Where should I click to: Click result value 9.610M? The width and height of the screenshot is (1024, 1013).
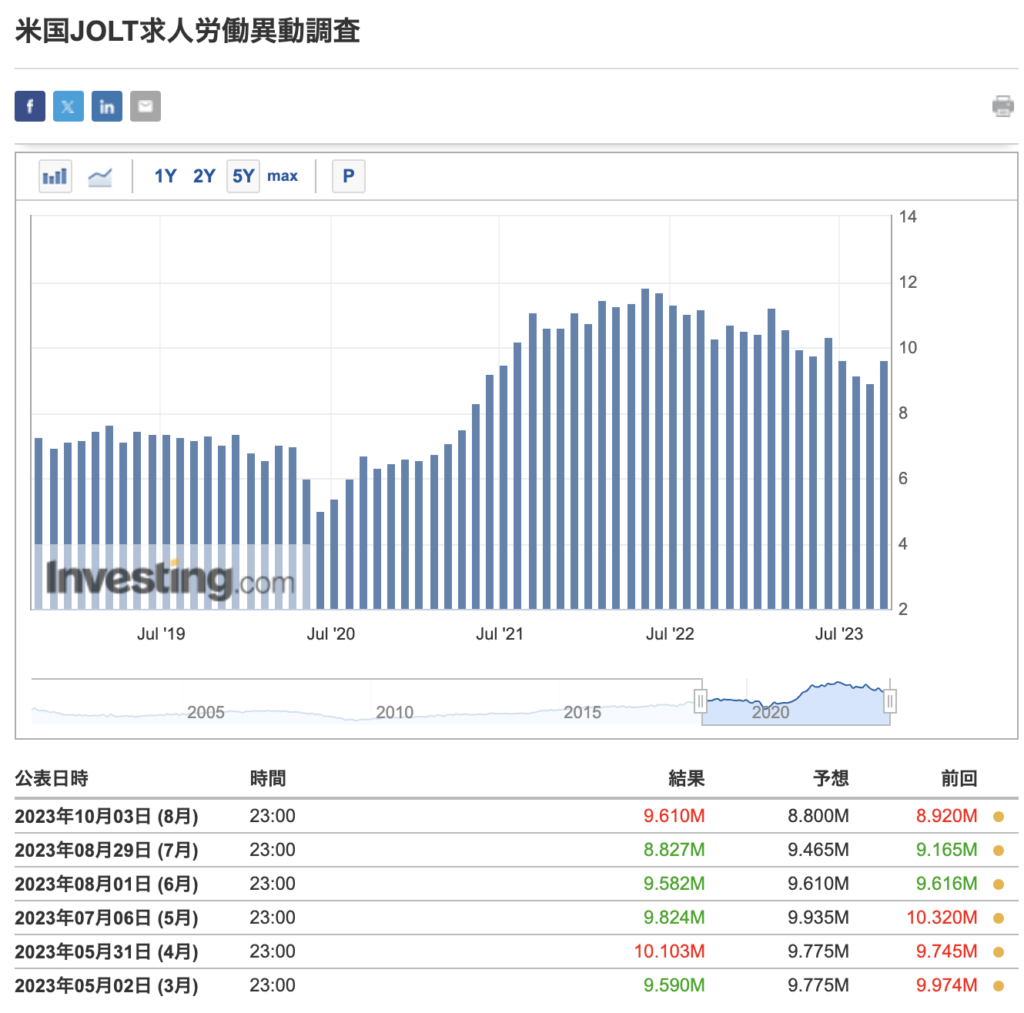point(674,816)
